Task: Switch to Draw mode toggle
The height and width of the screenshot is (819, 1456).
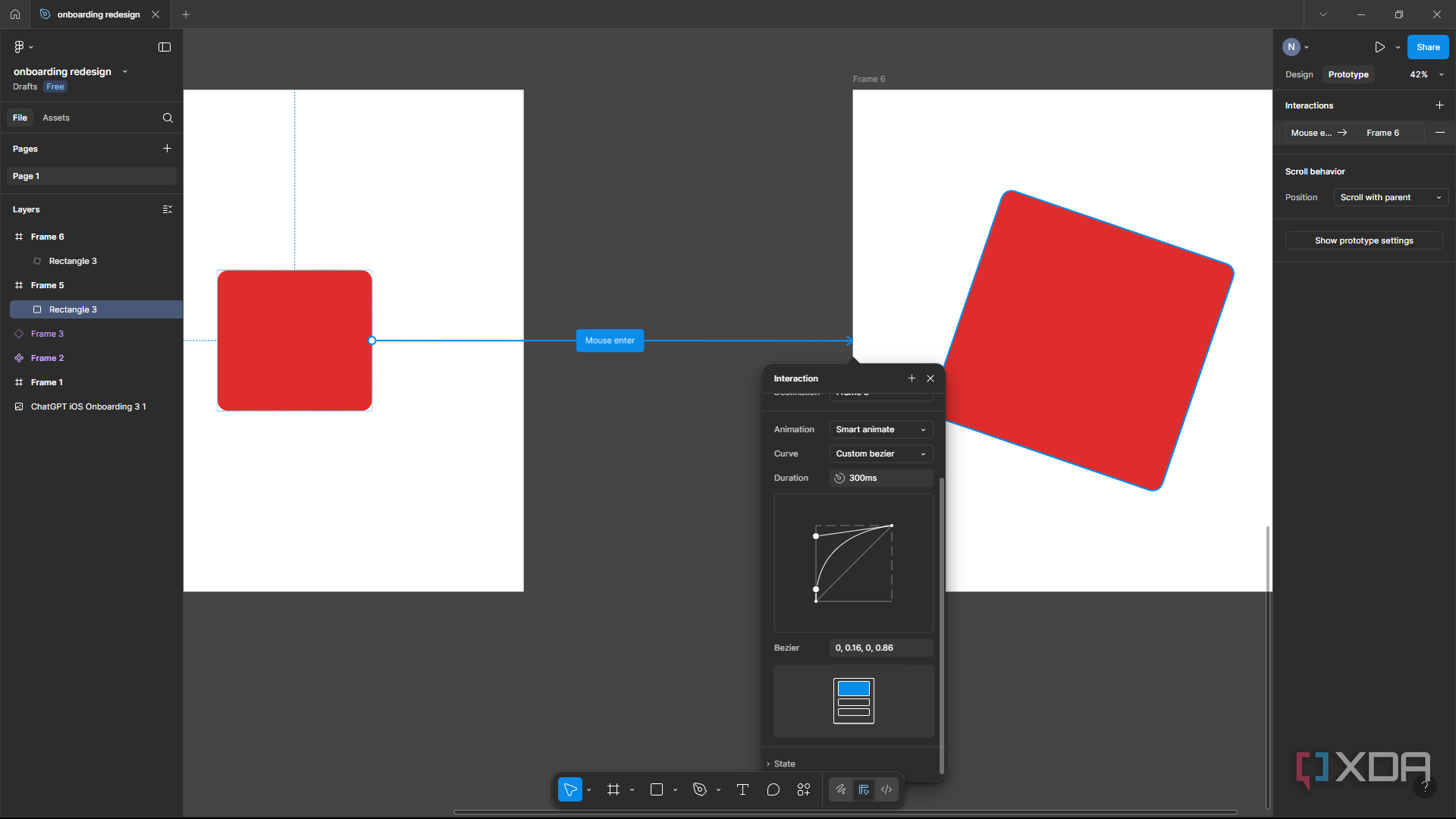Action: pos(841,789)
